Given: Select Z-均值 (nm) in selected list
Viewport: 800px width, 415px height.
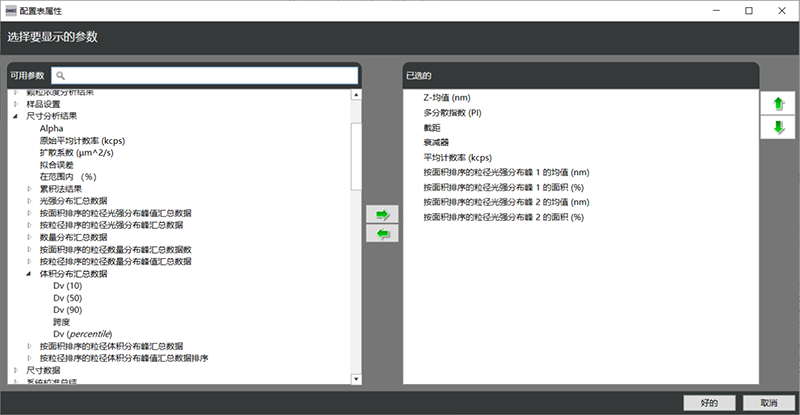Looking at the screenshot, I should point(447,98).
